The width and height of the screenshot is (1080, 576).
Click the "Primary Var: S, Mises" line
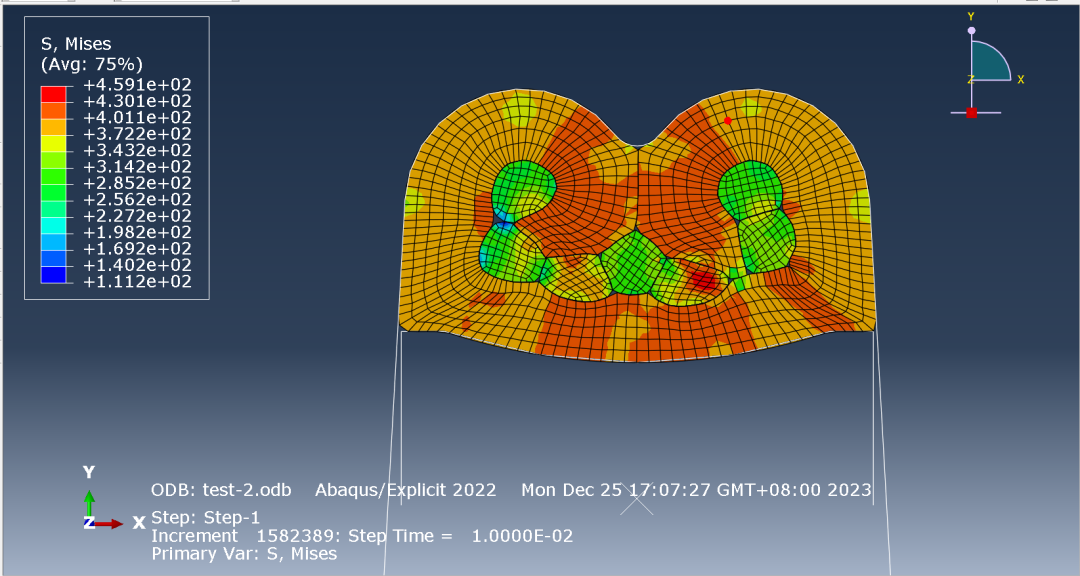pyautogui.click(x=245, y=554)
